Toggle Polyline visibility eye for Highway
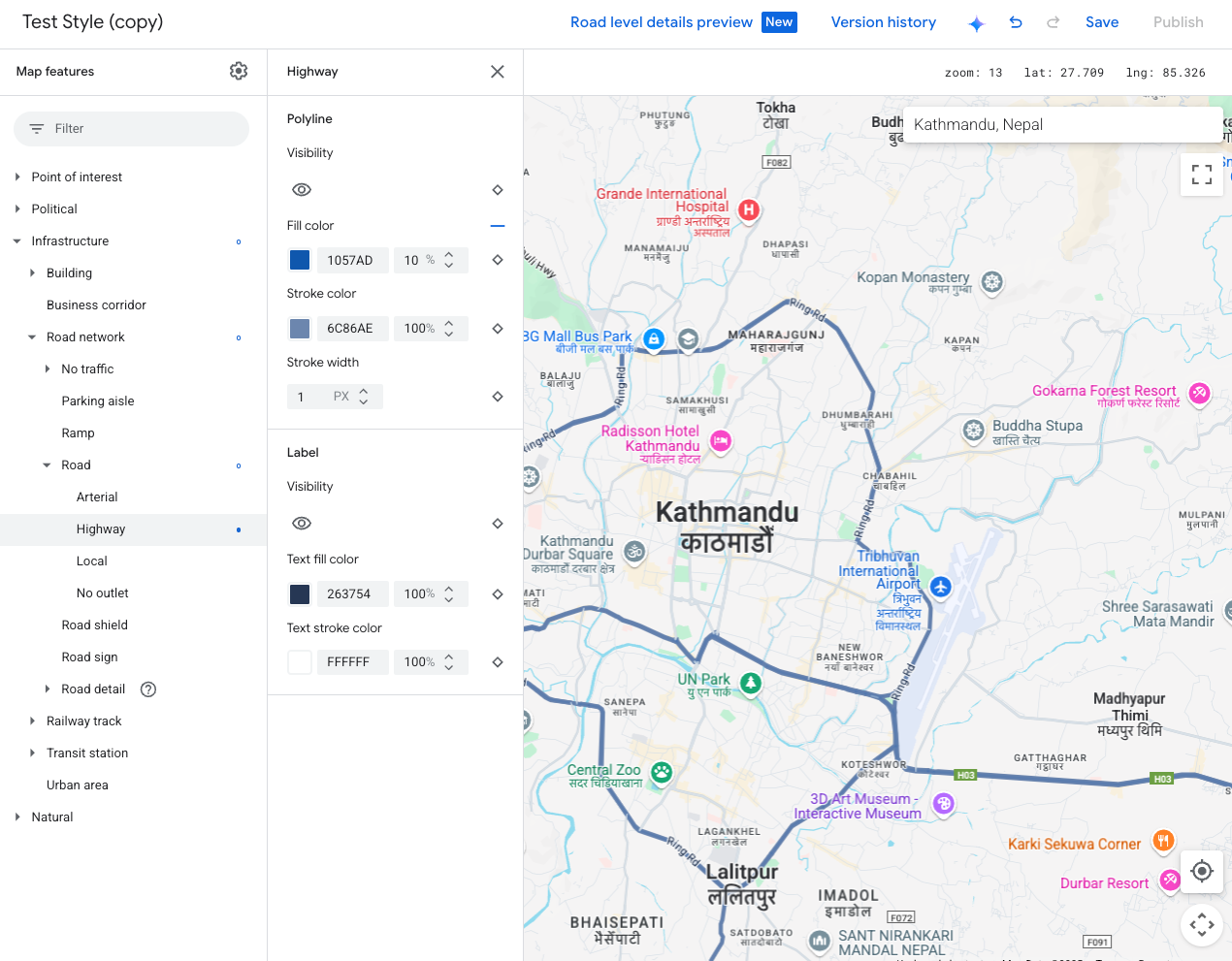Viewport: 1232px width, 961px height. coord(302,189)
